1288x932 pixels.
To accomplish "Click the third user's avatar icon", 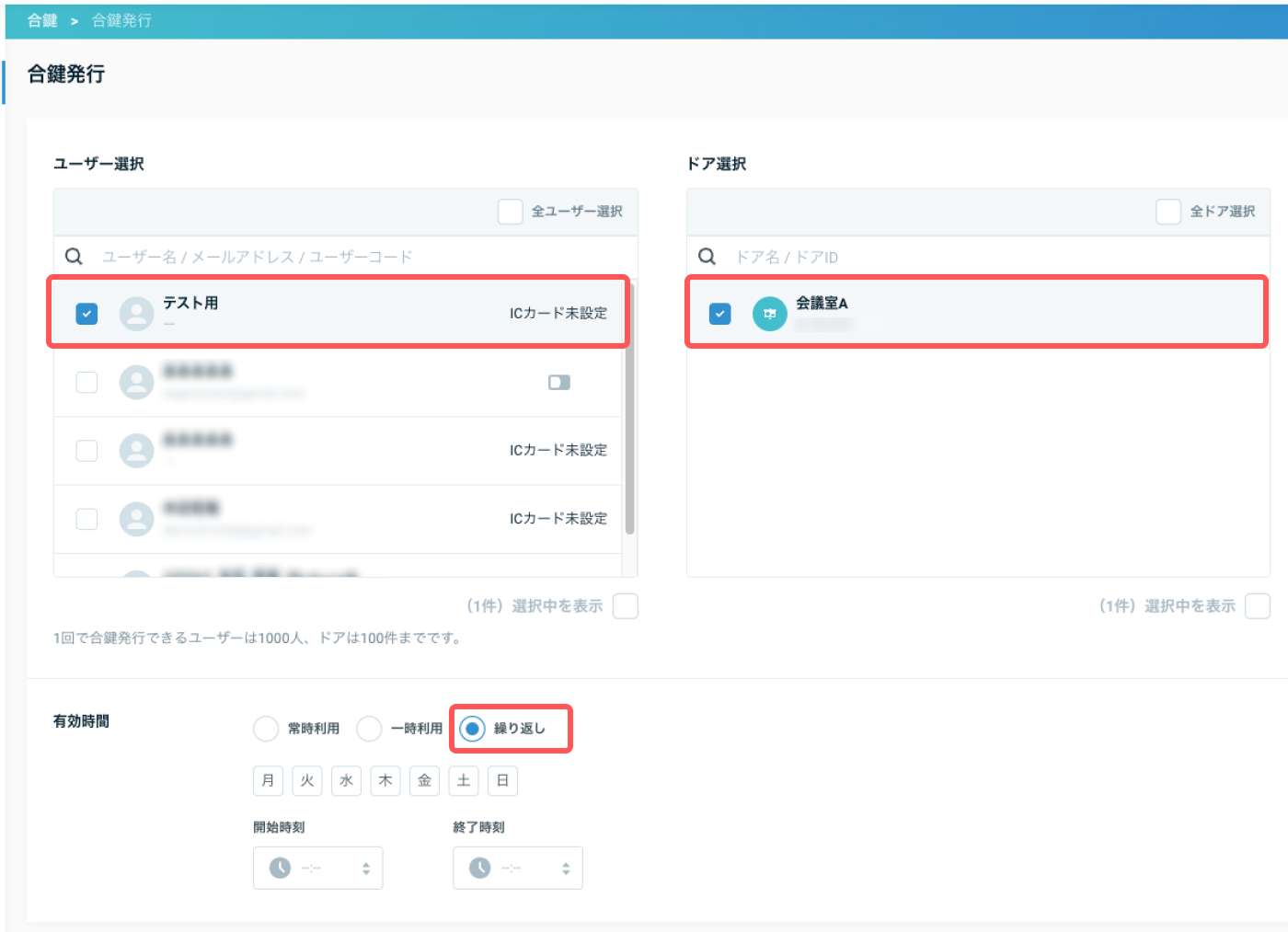I will (137, 451).
